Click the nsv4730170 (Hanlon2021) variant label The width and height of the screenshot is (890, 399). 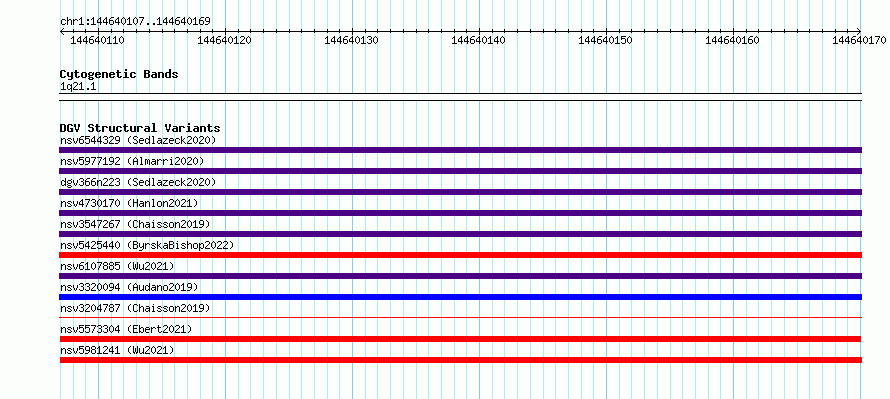point(129,203)
